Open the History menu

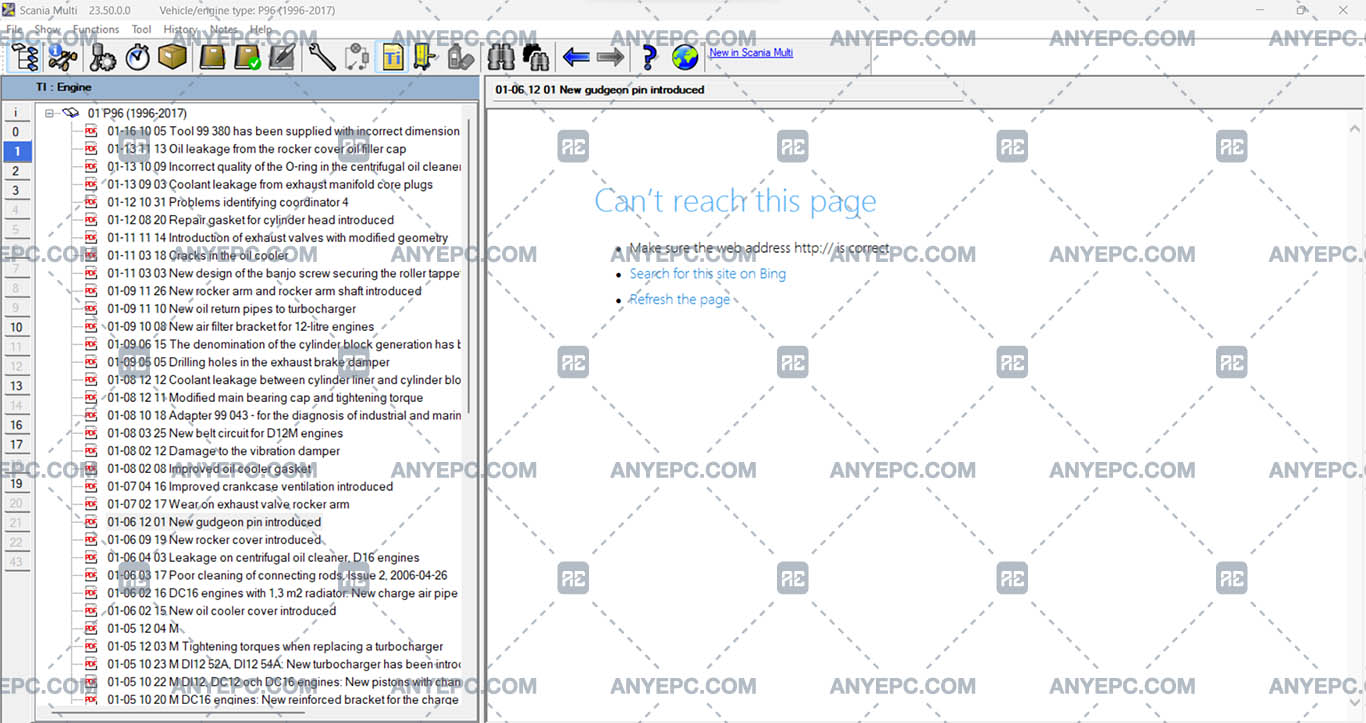(180, 30)
